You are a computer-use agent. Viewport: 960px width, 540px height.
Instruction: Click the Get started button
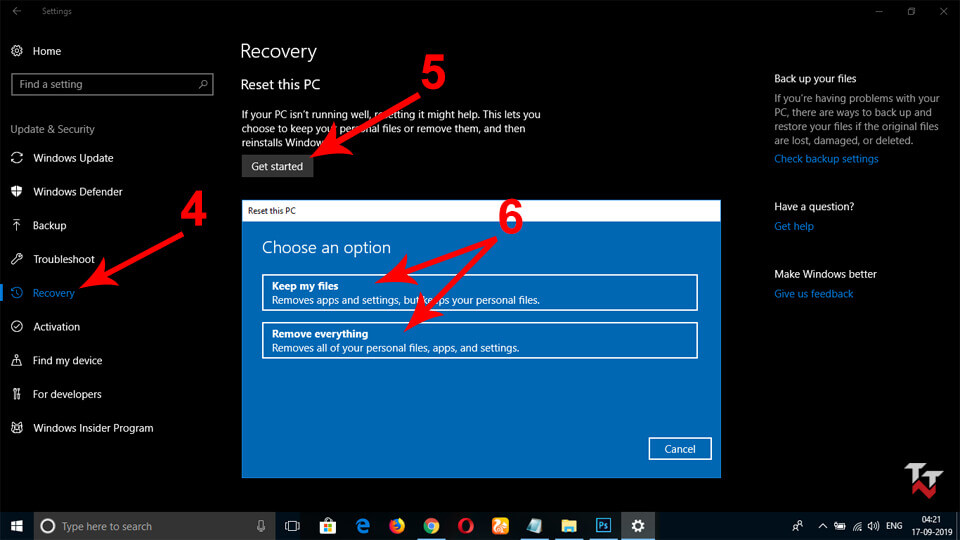tap(277, 166)
